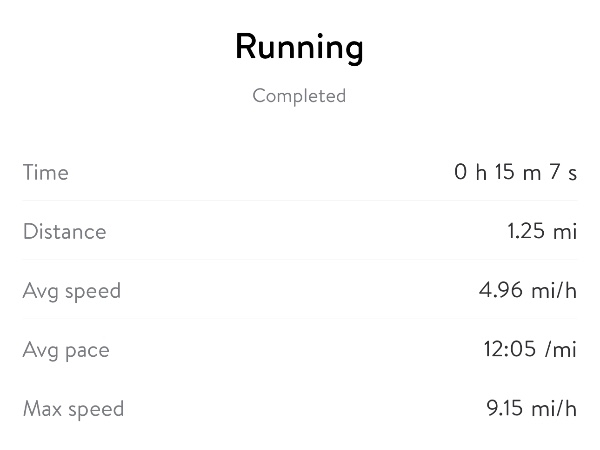The image size is (600, 450).
Task: Click the 1.25 distance number
Action: (526, 232)
